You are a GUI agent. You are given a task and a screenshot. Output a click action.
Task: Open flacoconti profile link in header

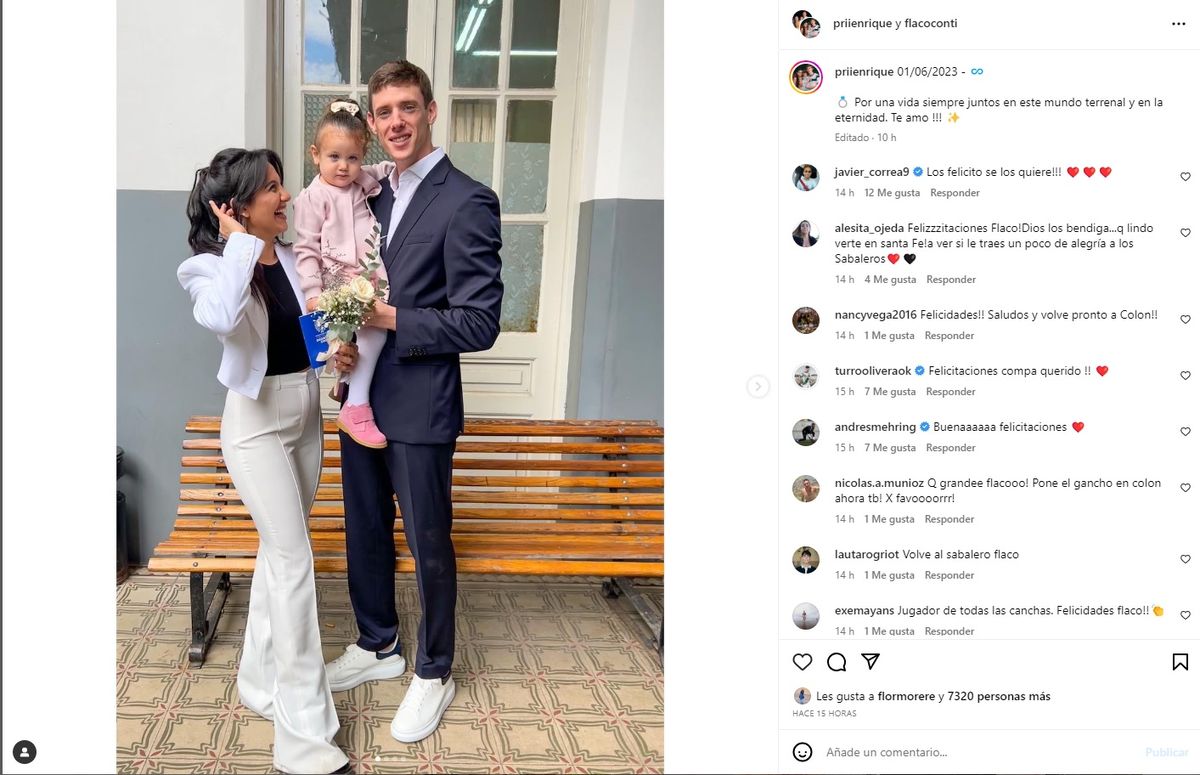(x=930, y=23)
